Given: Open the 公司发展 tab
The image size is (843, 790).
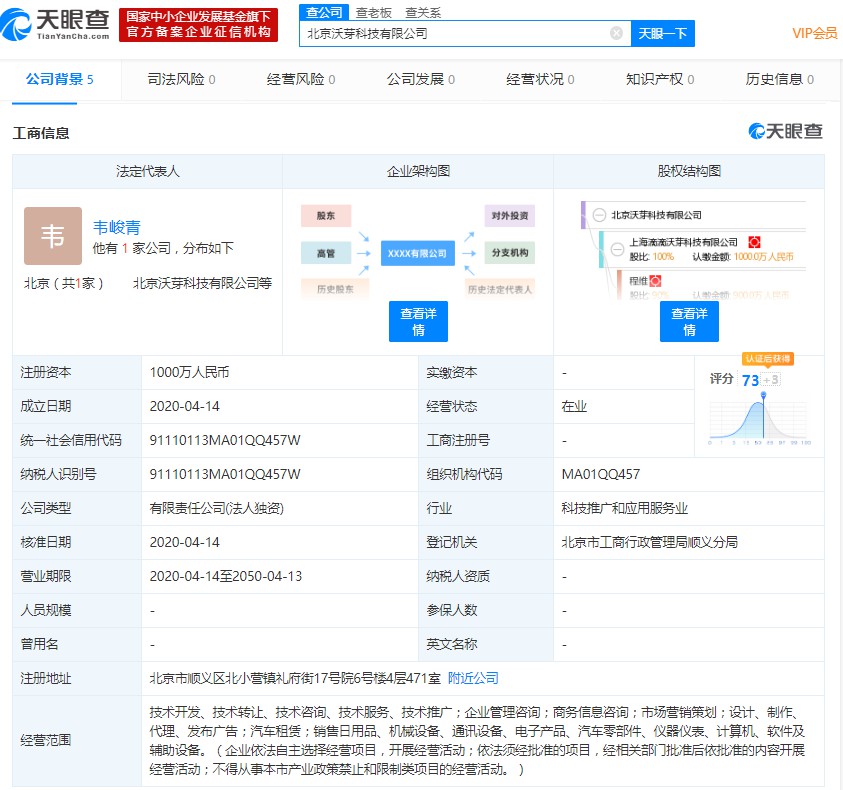Looking at the screenshot, I should pyautogui.click(x=420, y=80).
